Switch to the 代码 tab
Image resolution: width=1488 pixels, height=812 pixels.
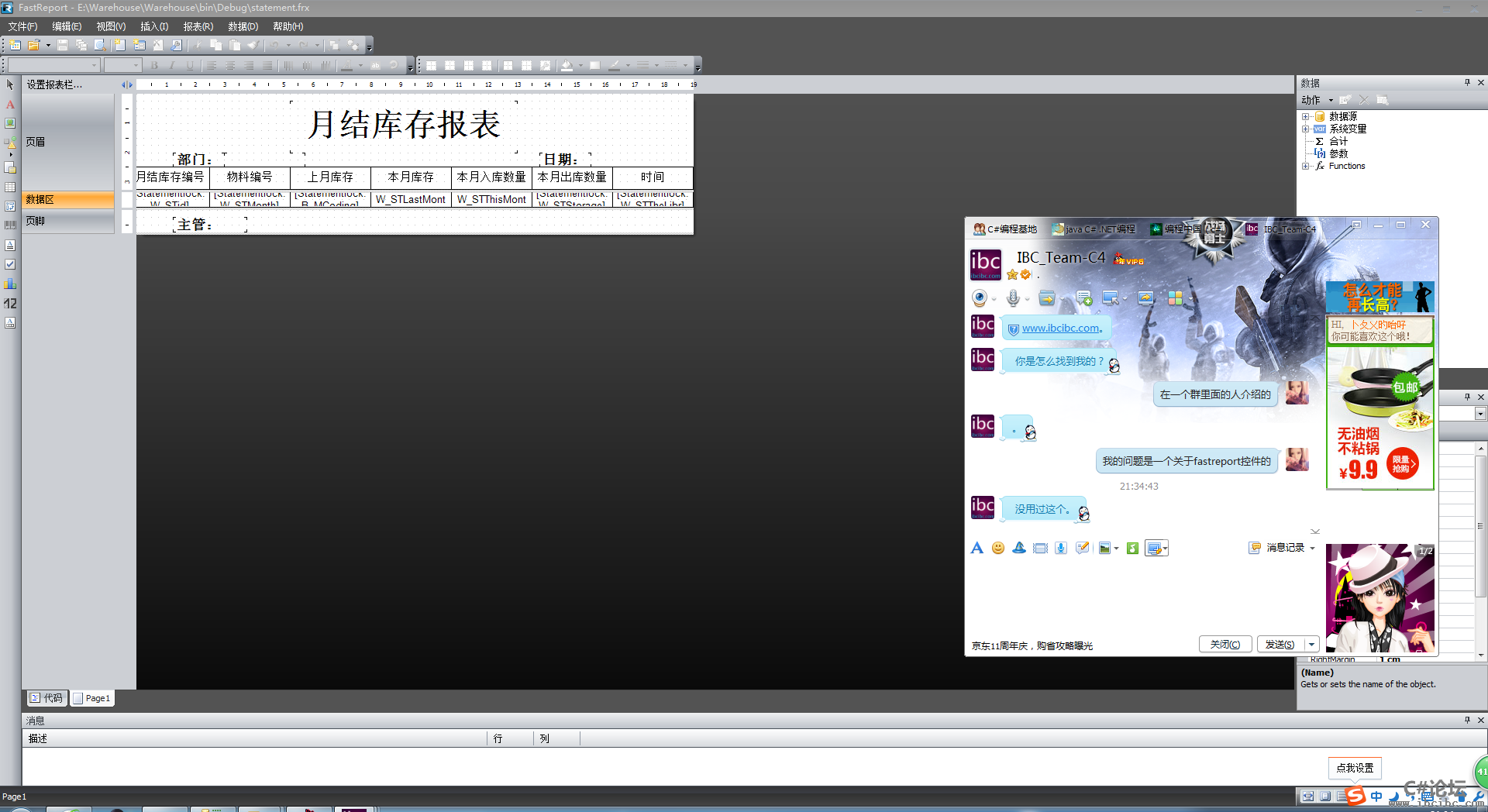(x=46, y=698)
